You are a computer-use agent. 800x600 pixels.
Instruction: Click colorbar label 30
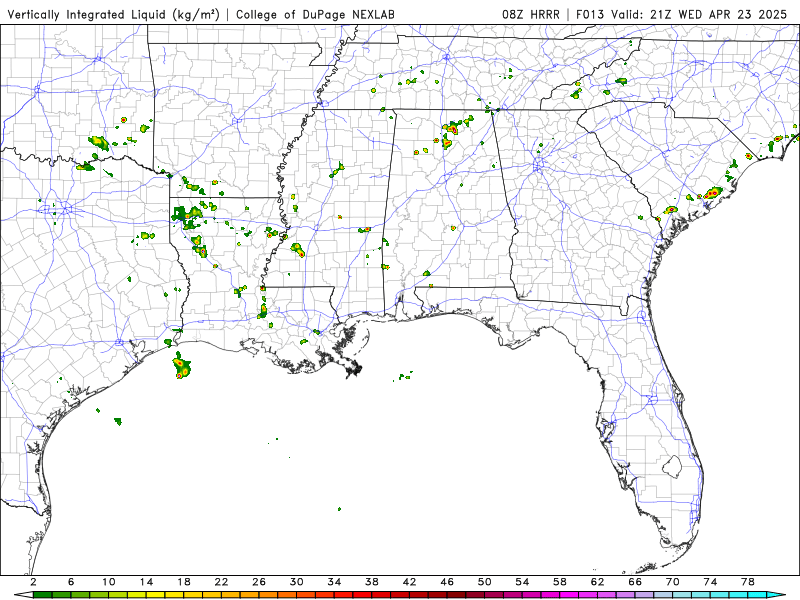(297, 582)
